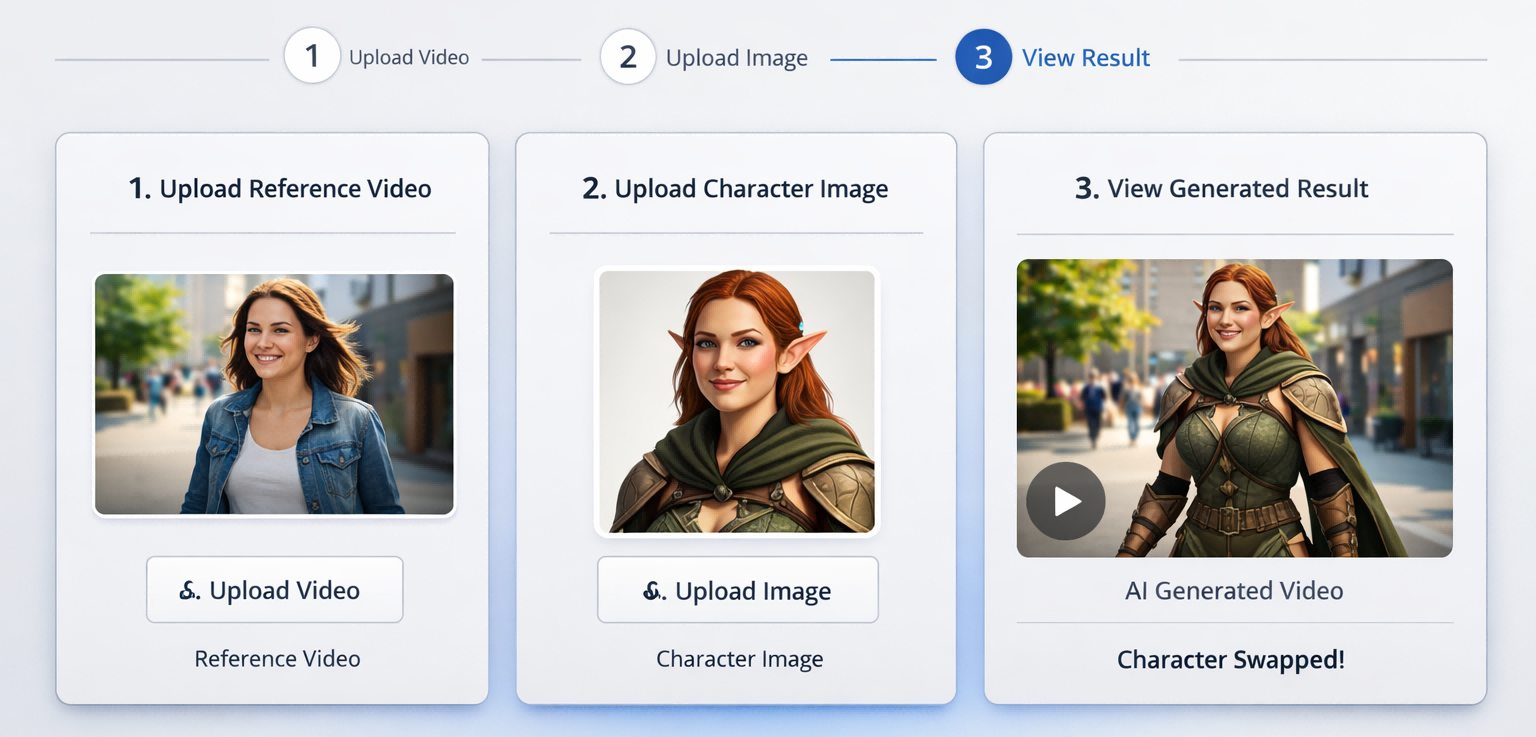Viewport: 1536px width, 737px height.
Task: Go to the Upload Image step label
Action: (x=736, y=58)
